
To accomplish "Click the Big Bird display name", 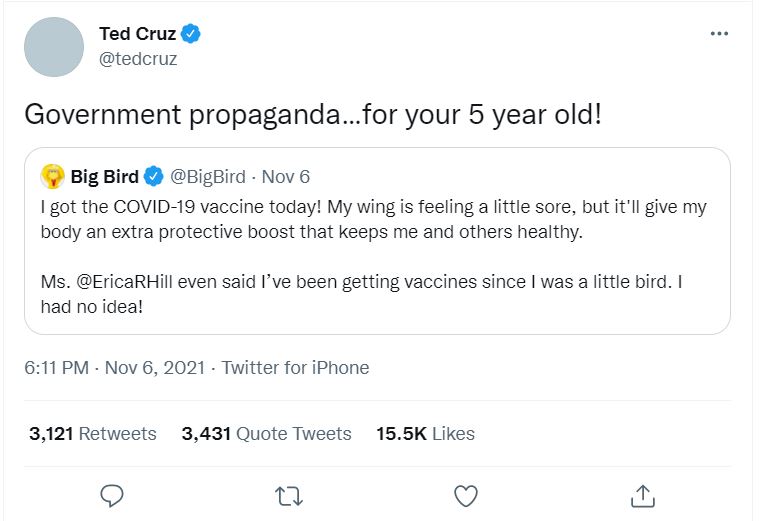I will [x=104, y=177].
